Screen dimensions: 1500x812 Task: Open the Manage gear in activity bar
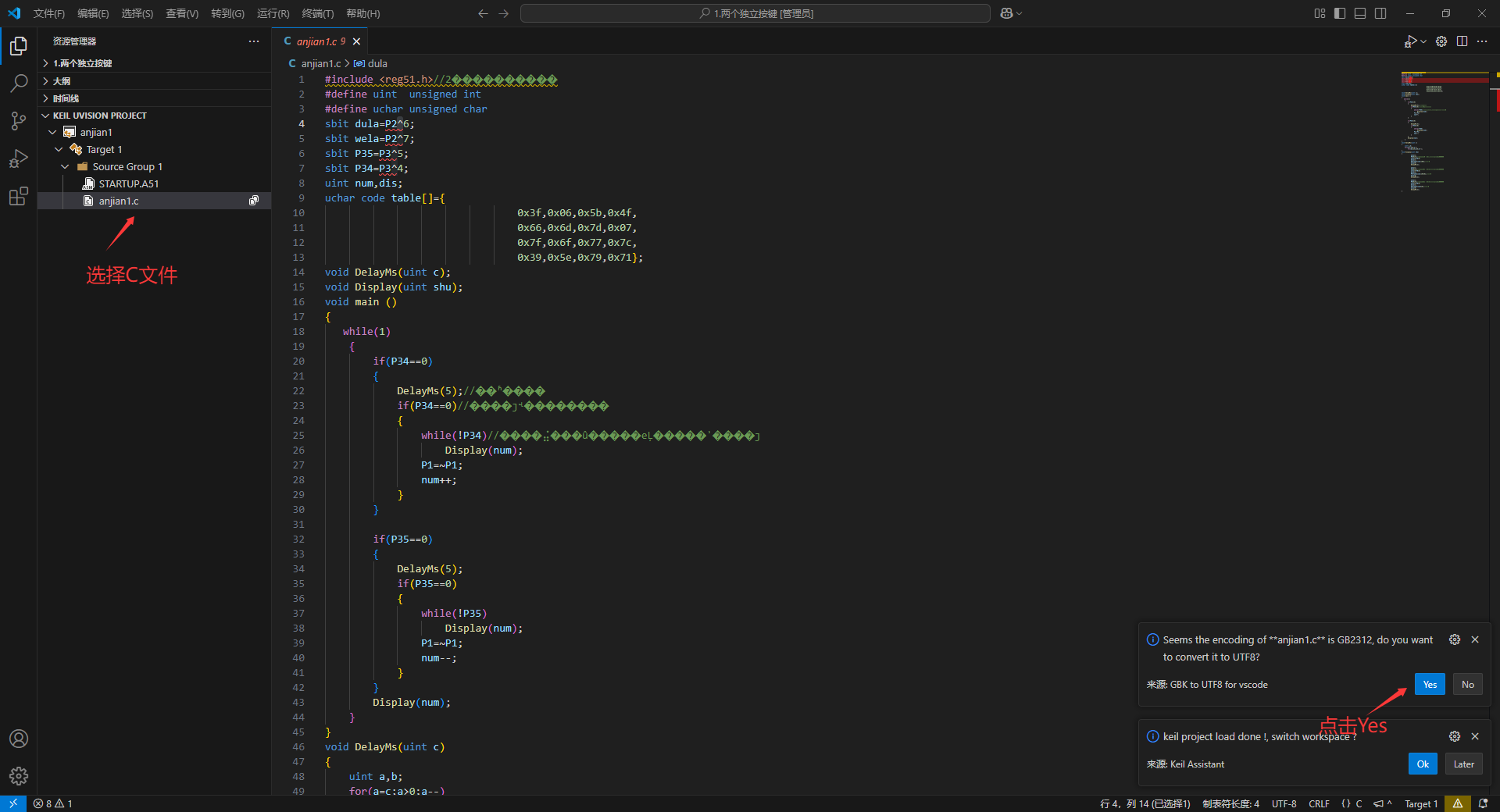tap(19, 775)
